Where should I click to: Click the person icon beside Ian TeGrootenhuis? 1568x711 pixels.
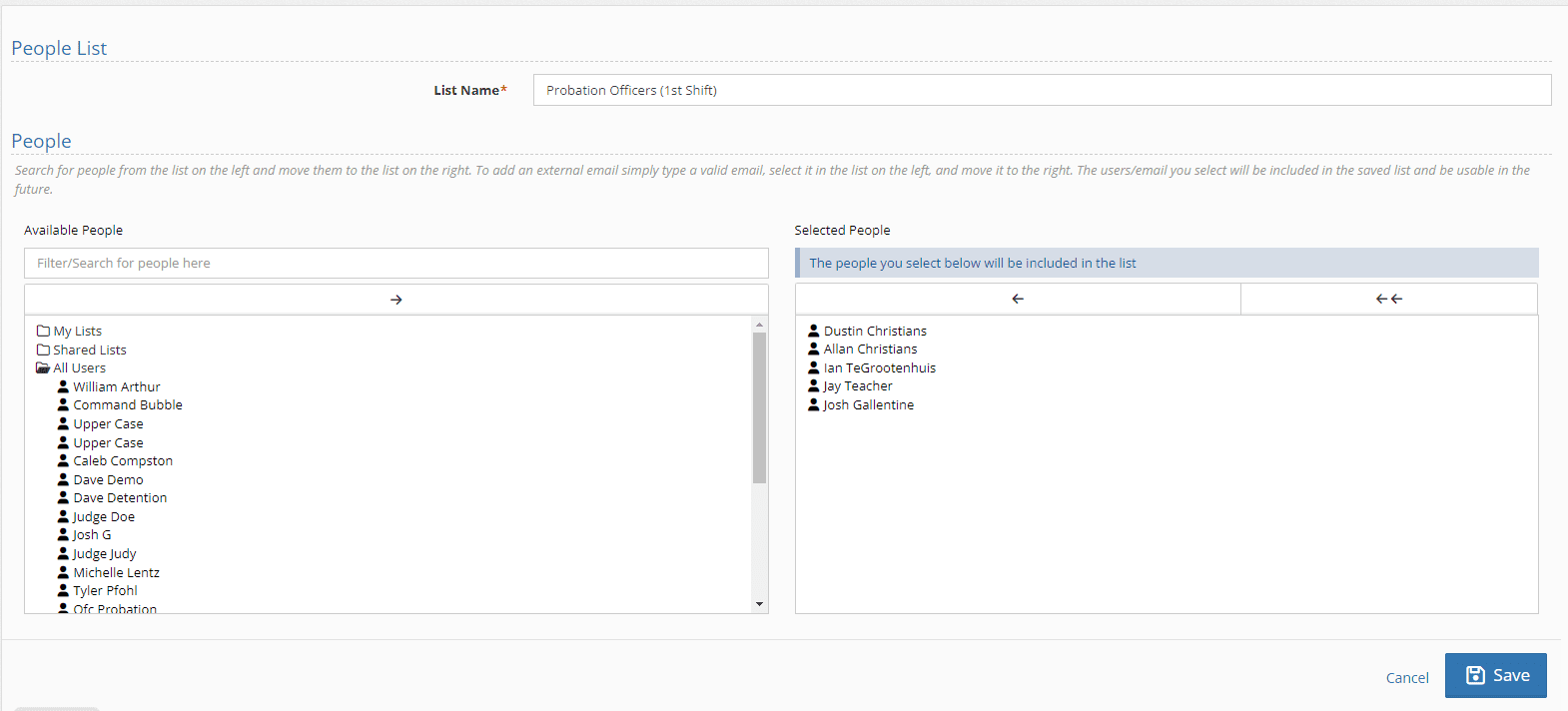[814, 367]
